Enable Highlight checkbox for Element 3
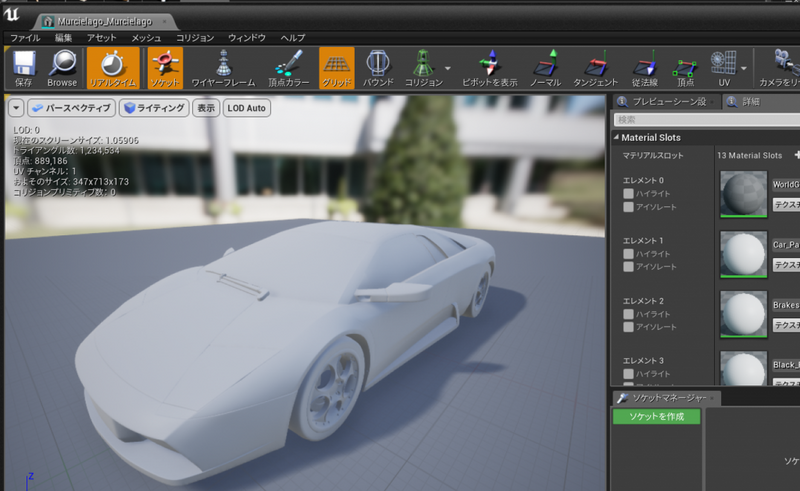The image size is (800, 491). 629,374
